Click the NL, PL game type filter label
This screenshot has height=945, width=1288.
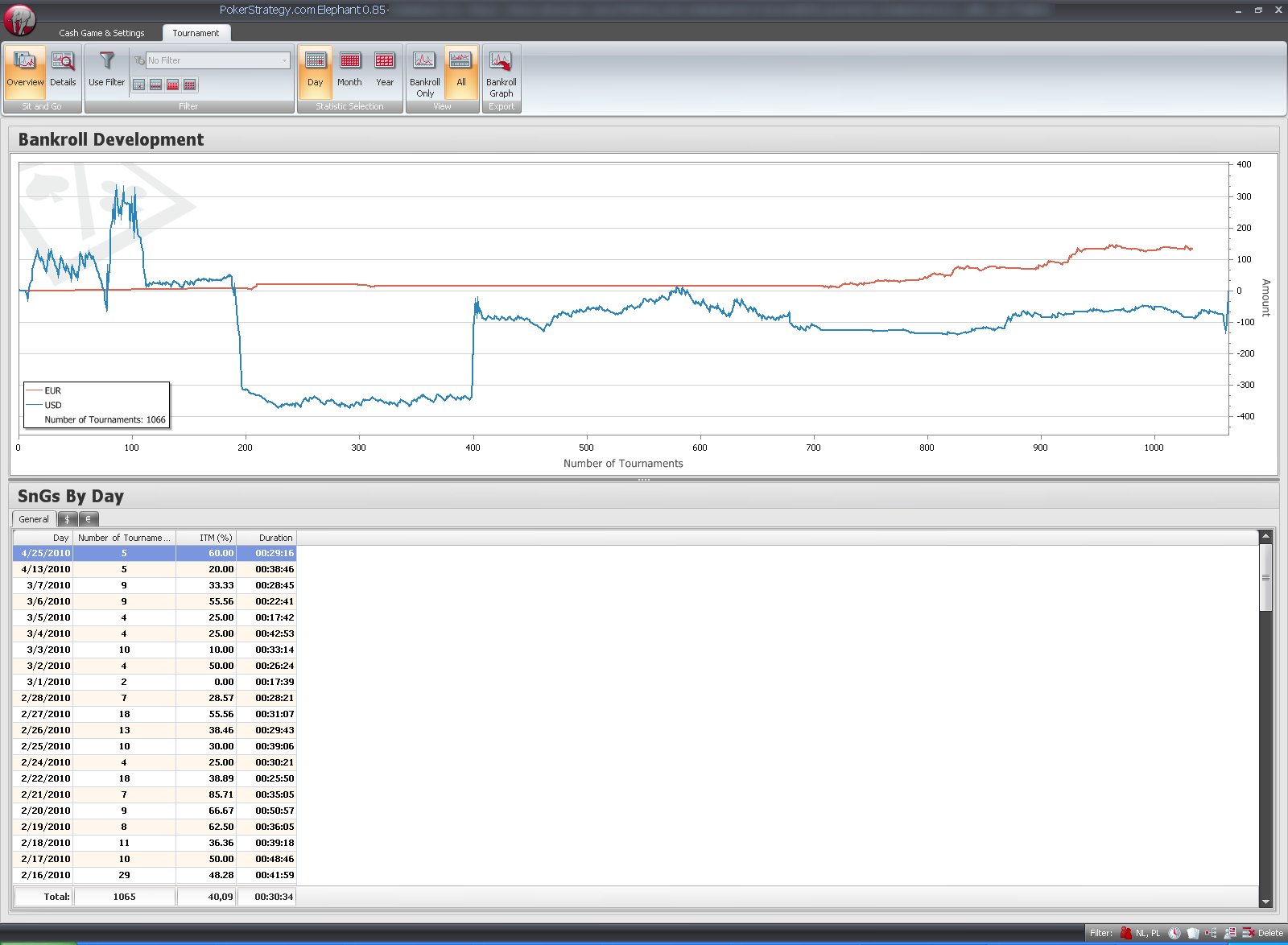[1148, 934]
